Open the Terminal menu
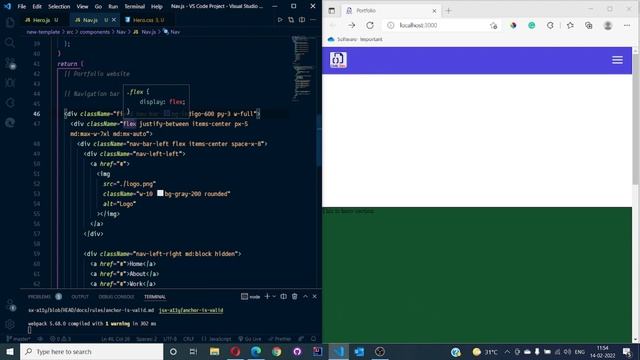Screen dimensions: 640x360 click(x=134, y=7)
